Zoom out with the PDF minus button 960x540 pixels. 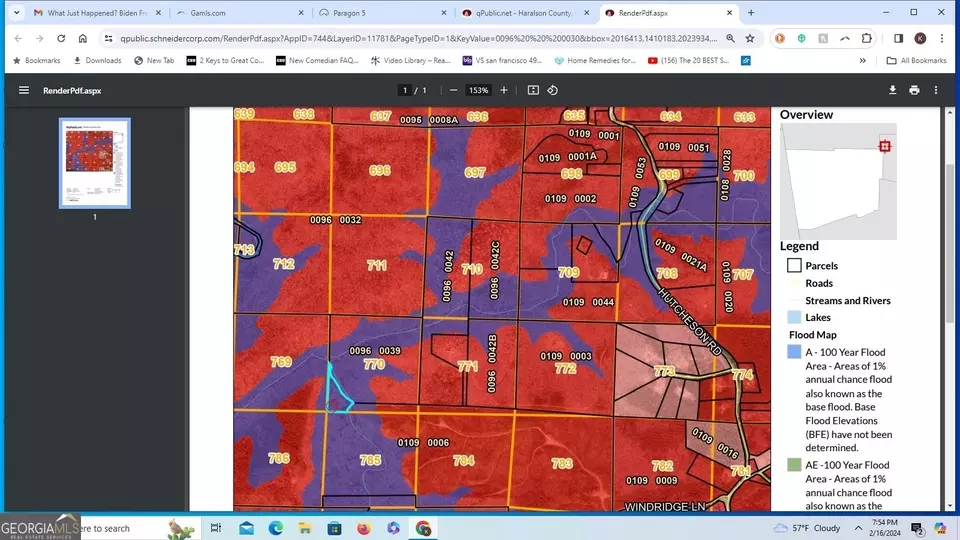pyautogui.click(x=453, y=90)
